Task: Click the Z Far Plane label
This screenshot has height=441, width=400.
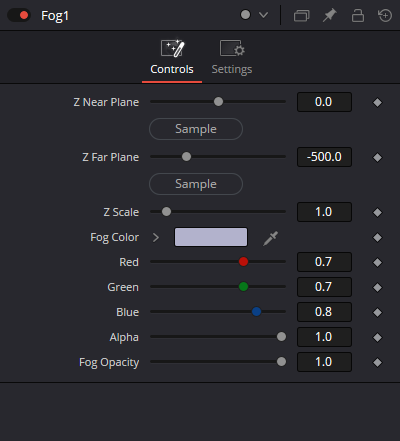Action: click(x=110, y=157)
